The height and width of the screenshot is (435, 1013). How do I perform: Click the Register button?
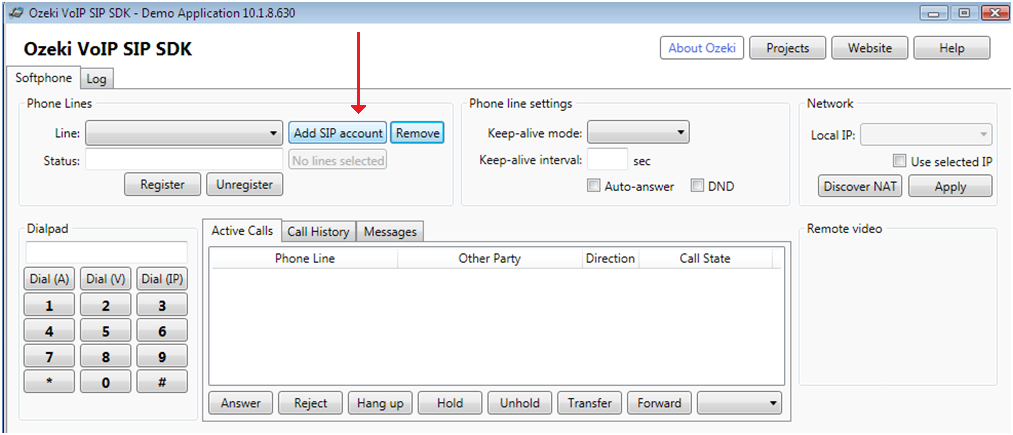click(162, 184)
